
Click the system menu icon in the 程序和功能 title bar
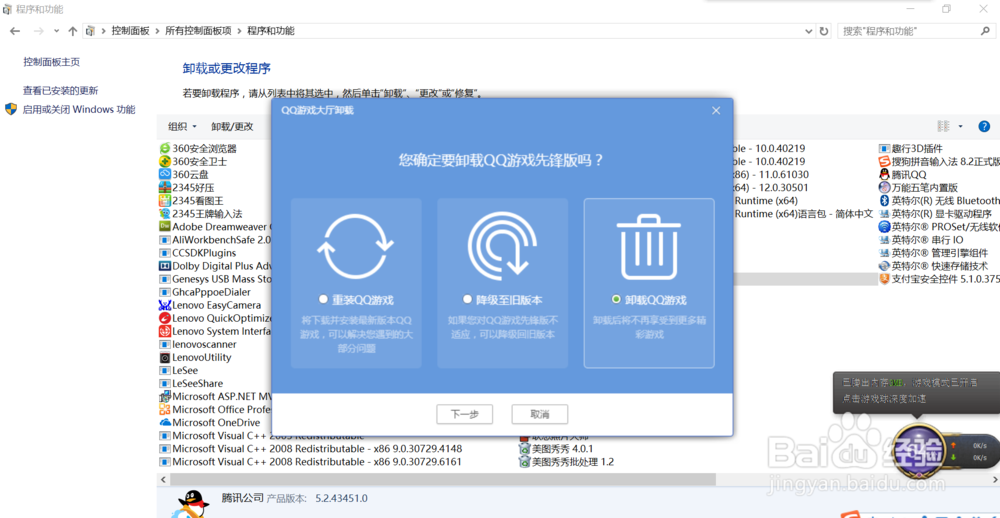coord(6,10)
